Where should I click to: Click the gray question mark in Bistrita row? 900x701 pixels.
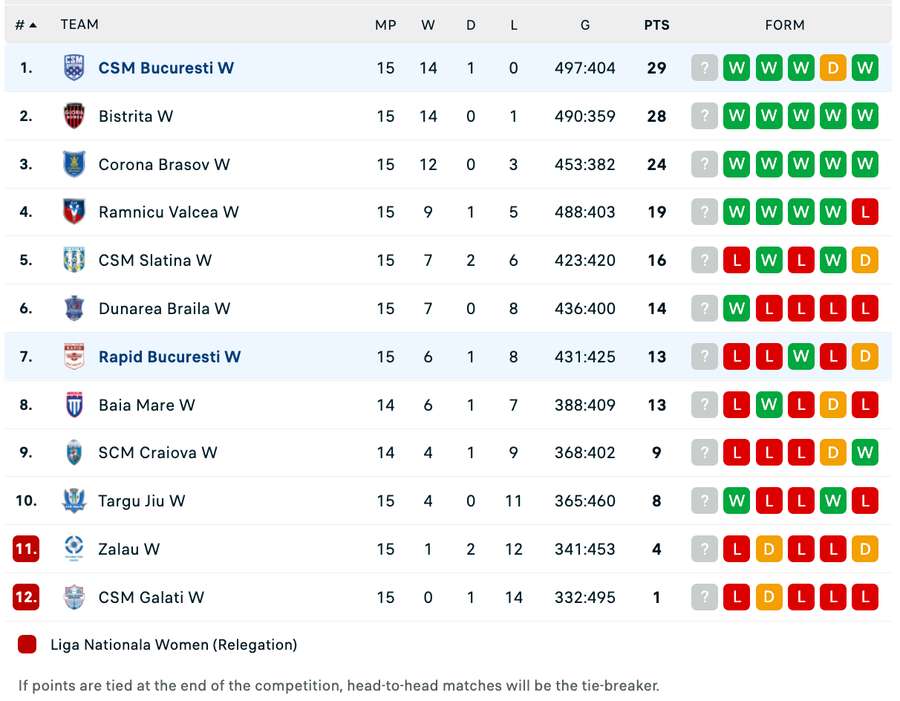pyautogui.click(x=704, y=116)
